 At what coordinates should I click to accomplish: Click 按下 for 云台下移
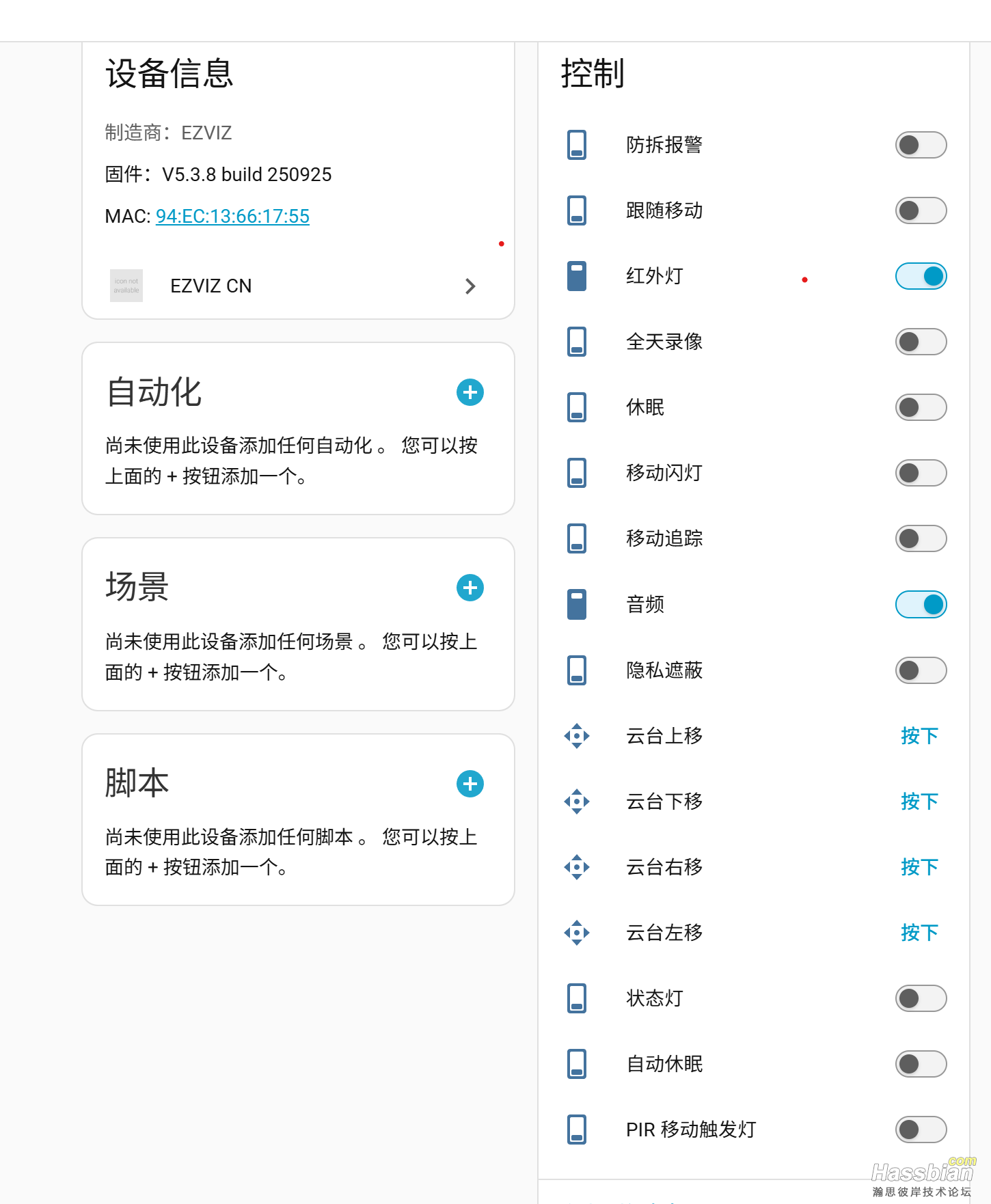point(919,802)
